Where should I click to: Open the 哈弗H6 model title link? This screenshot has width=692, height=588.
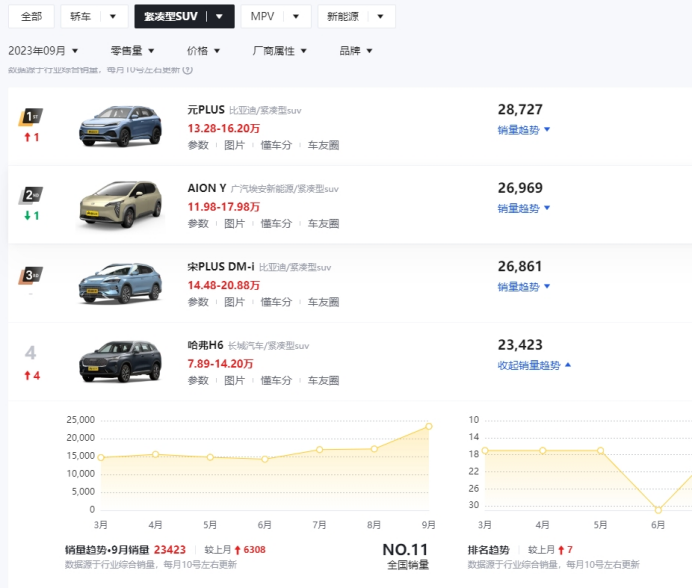205,345
